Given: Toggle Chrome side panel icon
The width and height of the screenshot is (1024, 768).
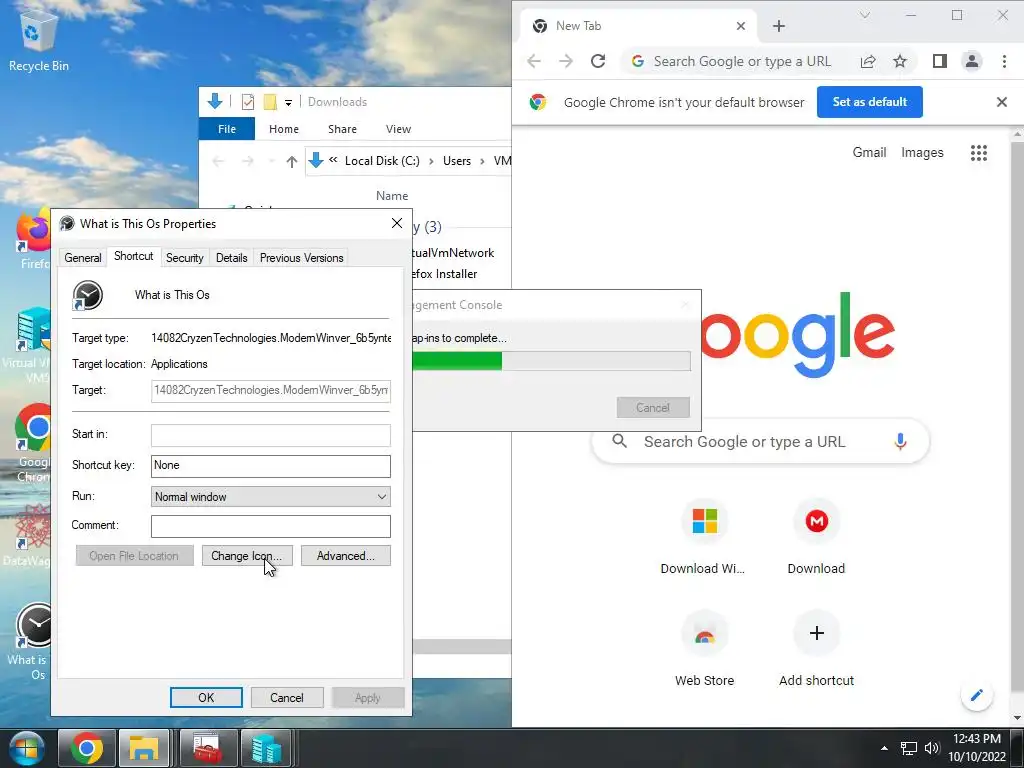Looking at the screenshot, I should pos(940,61).
